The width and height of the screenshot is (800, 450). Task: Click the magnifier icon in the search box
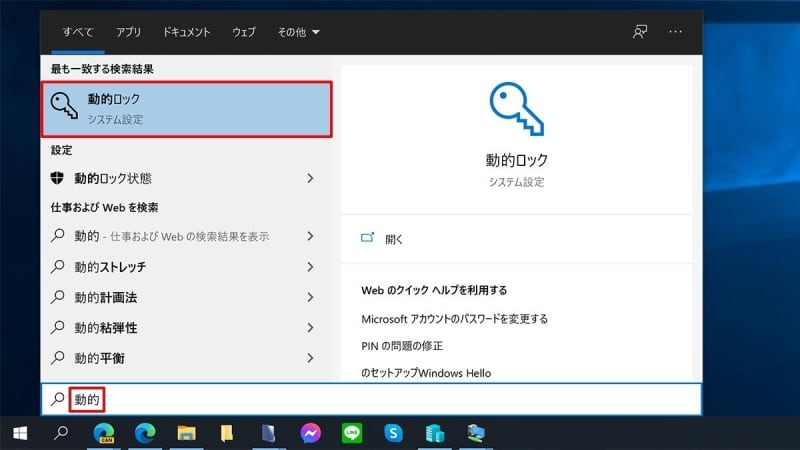point(58,398)
